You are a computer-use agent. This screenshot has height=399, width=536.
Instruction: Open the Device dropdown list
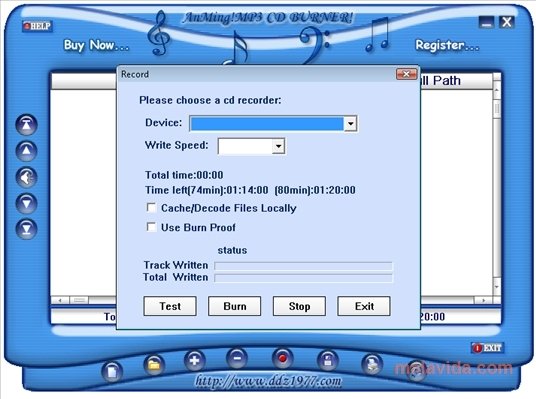(350, 123)
